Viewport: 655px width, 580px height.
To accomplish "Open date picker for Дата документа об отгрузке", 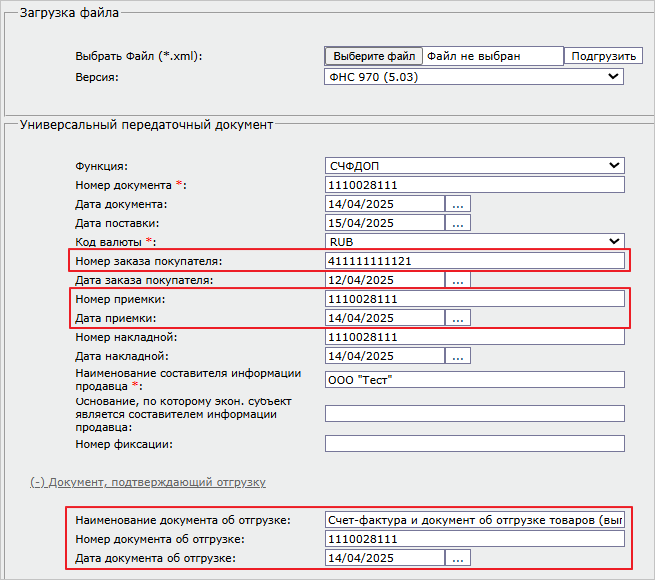I will (x=458, y=558).
